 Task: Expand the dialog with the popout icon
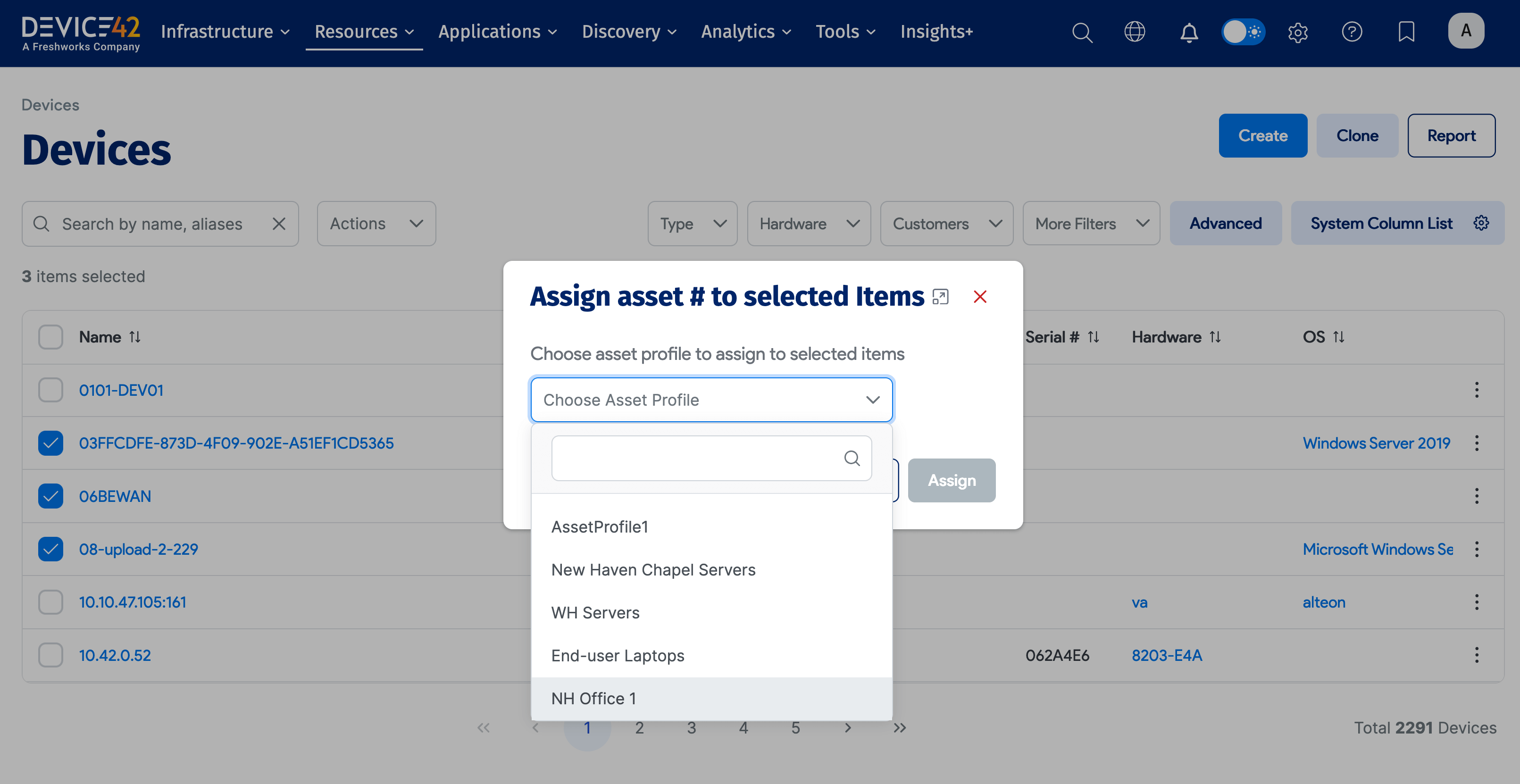(x=941, y=297)
